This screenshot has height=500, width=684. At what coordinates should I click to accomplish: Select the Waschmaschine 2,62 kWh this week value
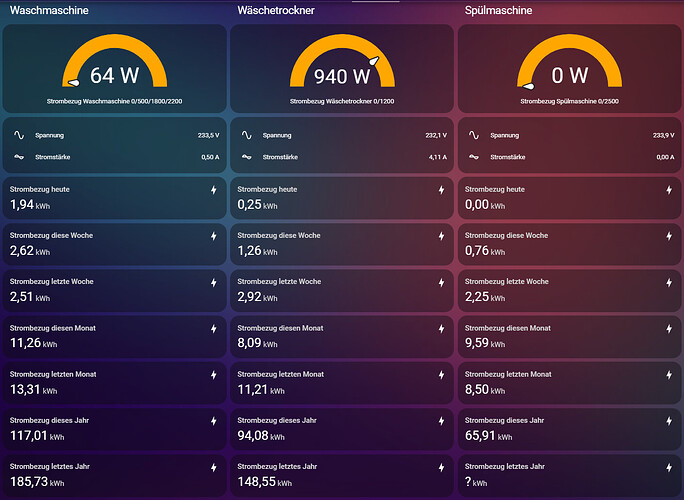pos(30,251)
